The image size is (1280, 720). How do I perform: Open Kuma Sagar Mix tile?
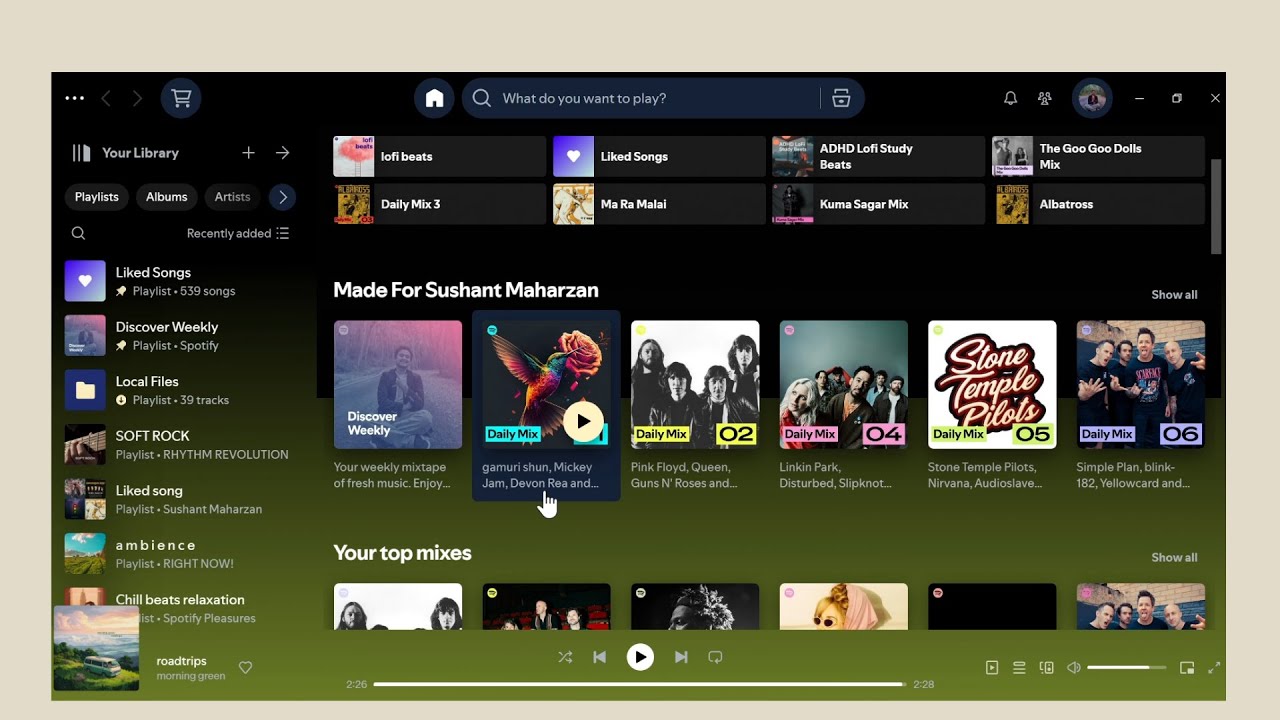coord(879,204)
